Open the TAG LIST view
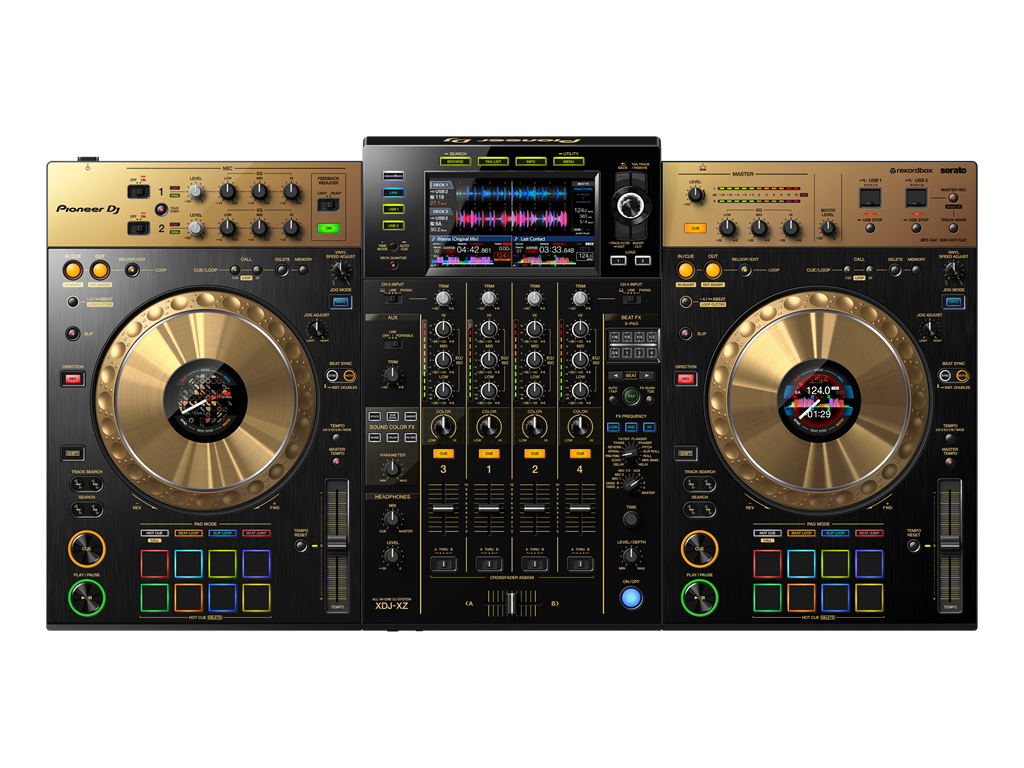This screenshot has height=768, width=1024. 493,161
